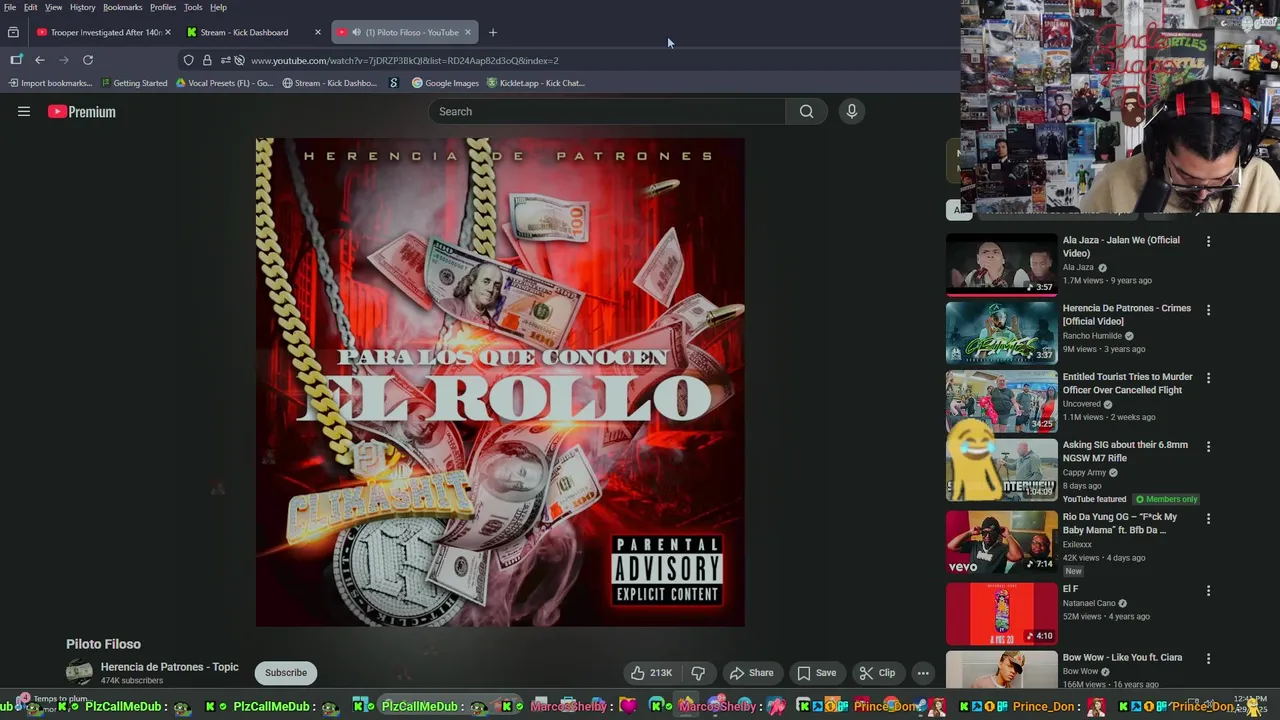Open options menu for Bow Wow video
Image resolution: width=1280 pixels, height=720 pixels.
1208,659
